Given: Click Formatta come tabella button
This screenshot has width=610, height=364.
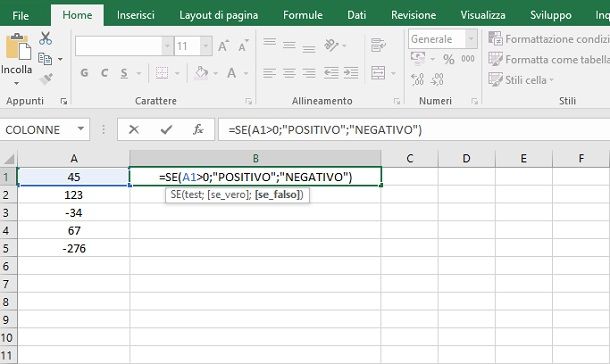Looking at the screenshot, I should tap(549, 60).
